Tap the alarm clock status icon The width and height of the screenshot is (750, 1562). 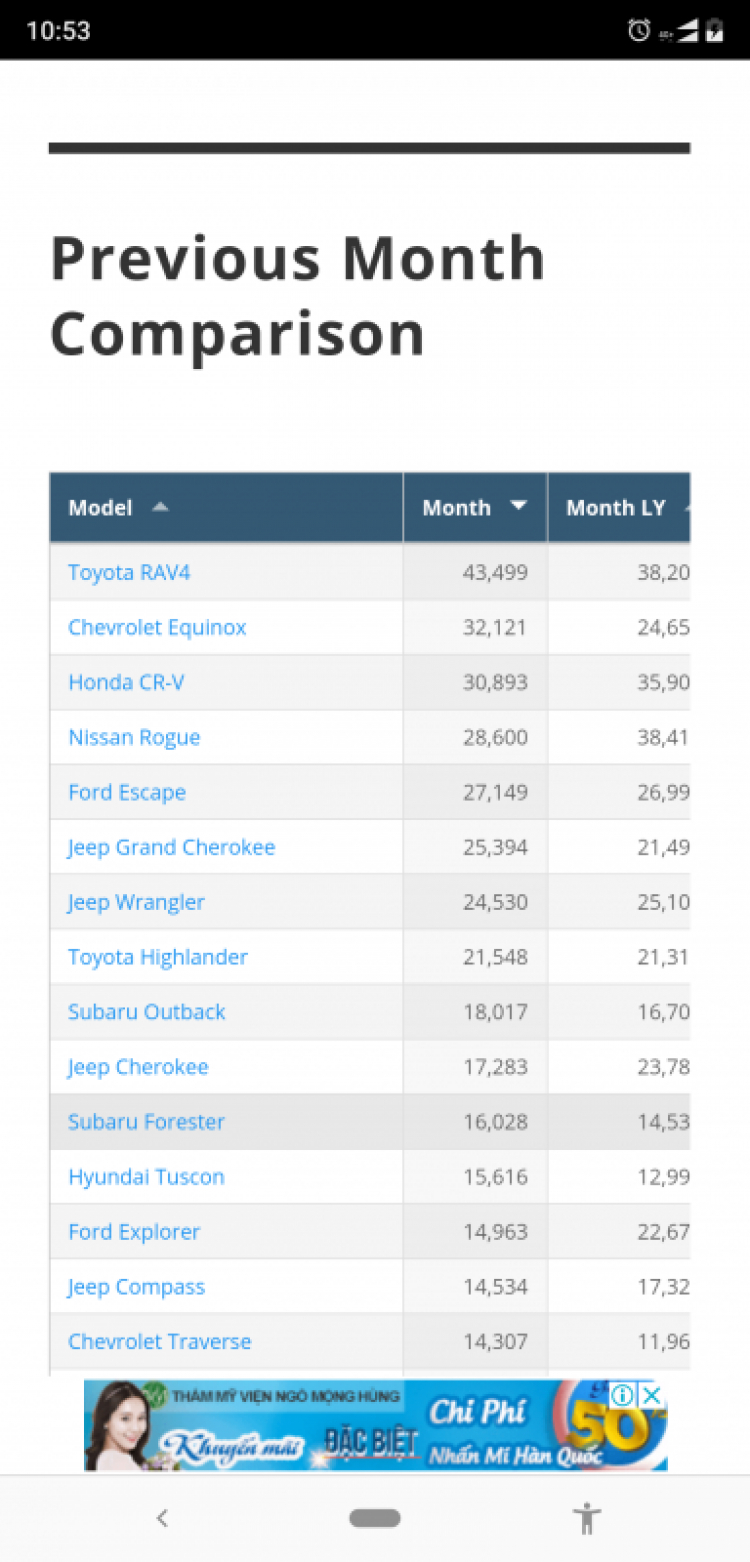[x=638, y=30]
